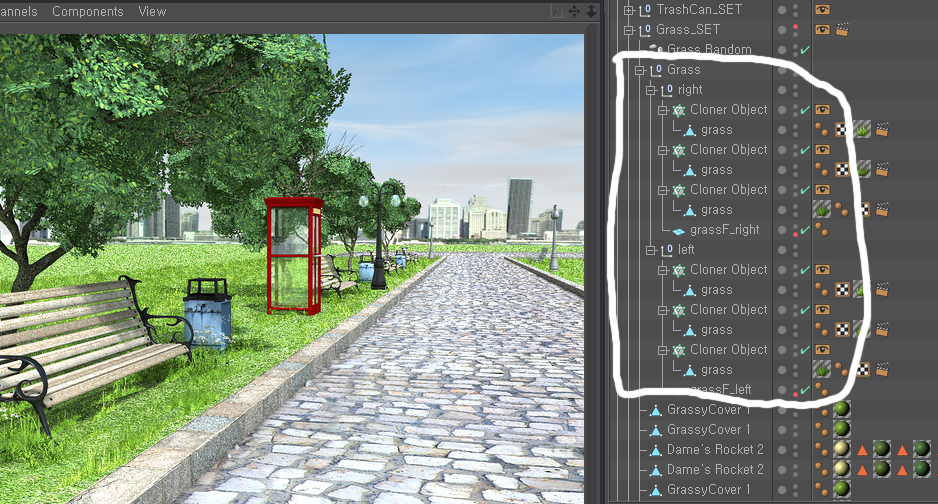Select the first Dame's Rocket 2 object

point(715,449)
